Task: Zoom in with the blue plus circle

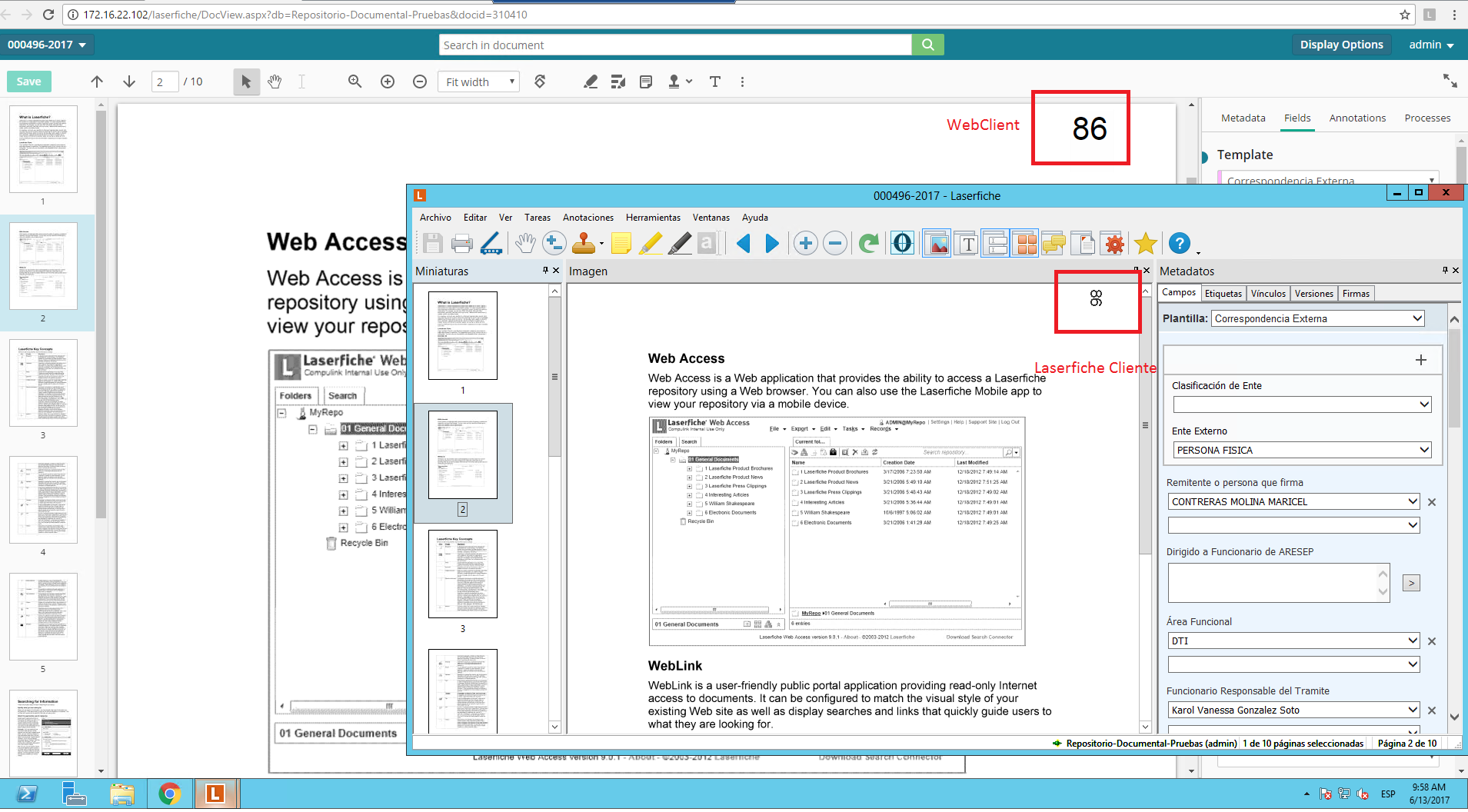Action: tap(805, 244)
